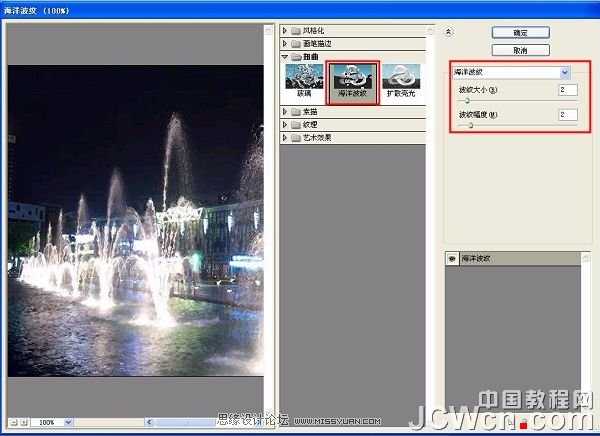Viewport: 600px width, 436px height.
Task: Collapse the filter thumbnails panel with the double-chevron icon
Action: click(448, 32)
